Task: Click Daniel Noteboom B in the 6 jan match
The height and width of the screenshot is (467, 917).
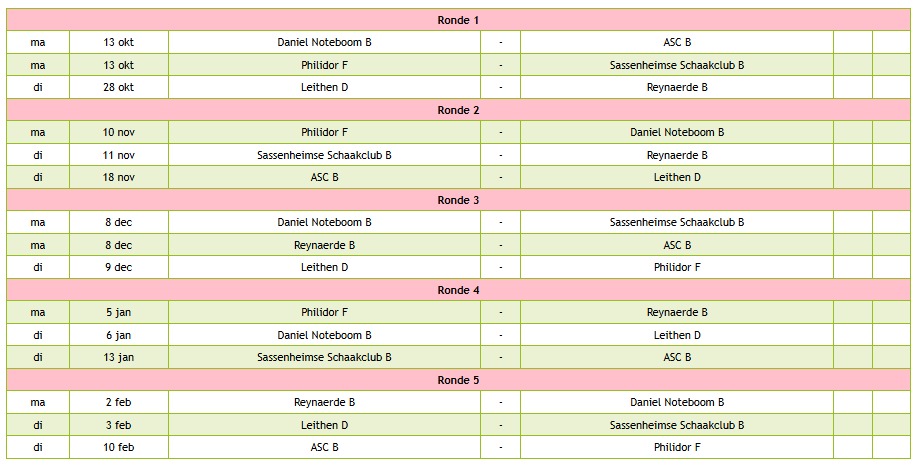Action: [324, 335]
